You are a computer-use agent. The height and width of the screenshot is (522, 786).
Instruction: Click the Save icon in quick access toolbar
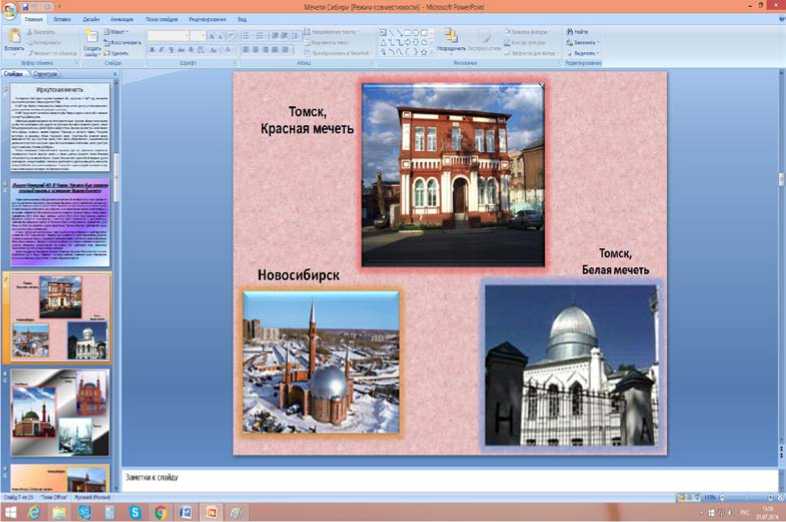tap(27, 5)
